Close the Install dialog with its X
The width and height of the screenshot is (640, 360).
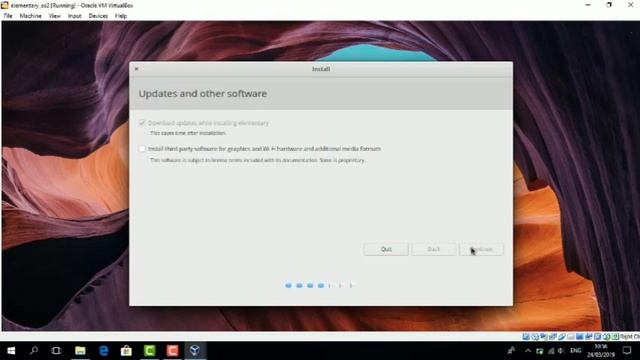pyautogui.click(x=136, y=69)
